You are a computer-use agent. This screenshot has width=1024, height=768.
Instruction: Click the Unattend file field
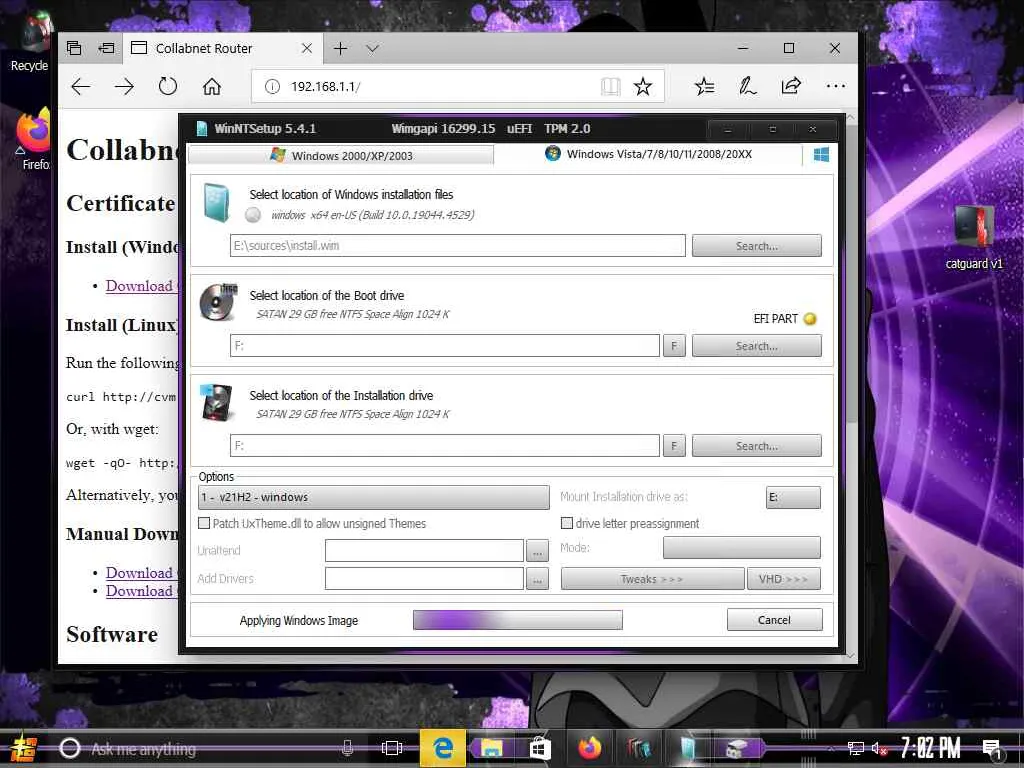tap(424, 550)
